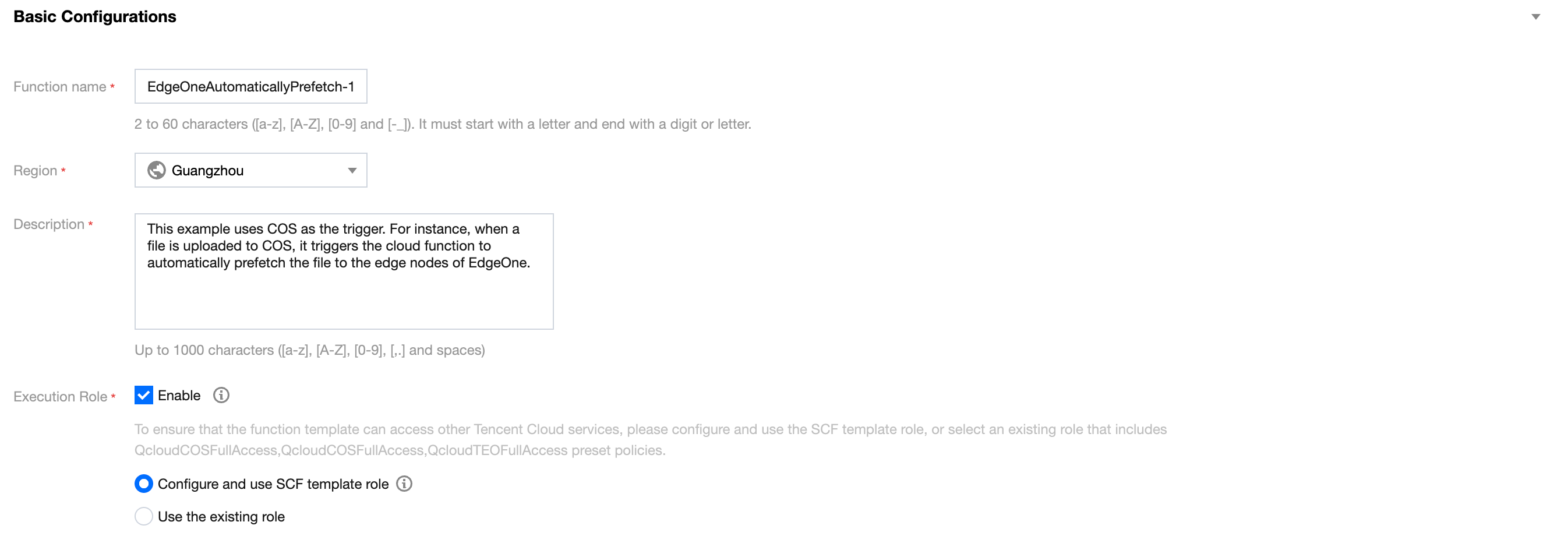
Task: Choose Use the existing role option
Action: pyautogui.click(x=144, y=517)
